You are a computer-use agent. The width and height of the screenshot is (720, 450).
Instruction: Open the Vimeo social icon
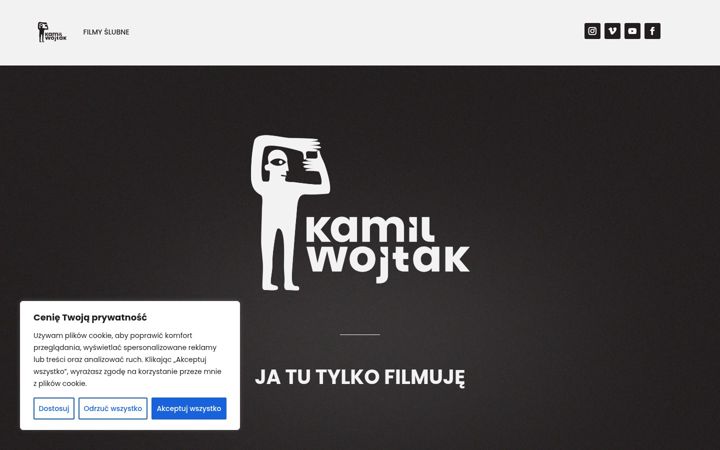tap(613, 31)
